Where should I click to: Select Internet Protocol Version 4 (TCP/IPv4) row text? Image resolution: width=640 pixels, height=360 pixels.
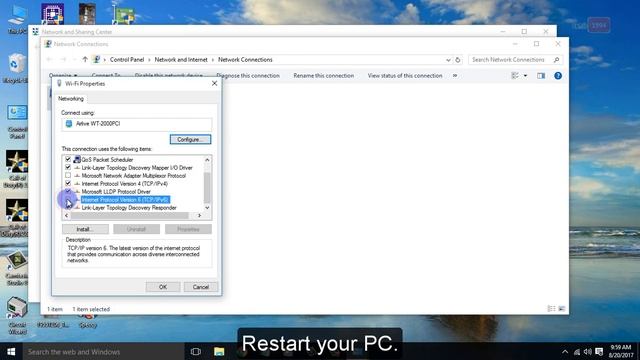coord(124,184)
